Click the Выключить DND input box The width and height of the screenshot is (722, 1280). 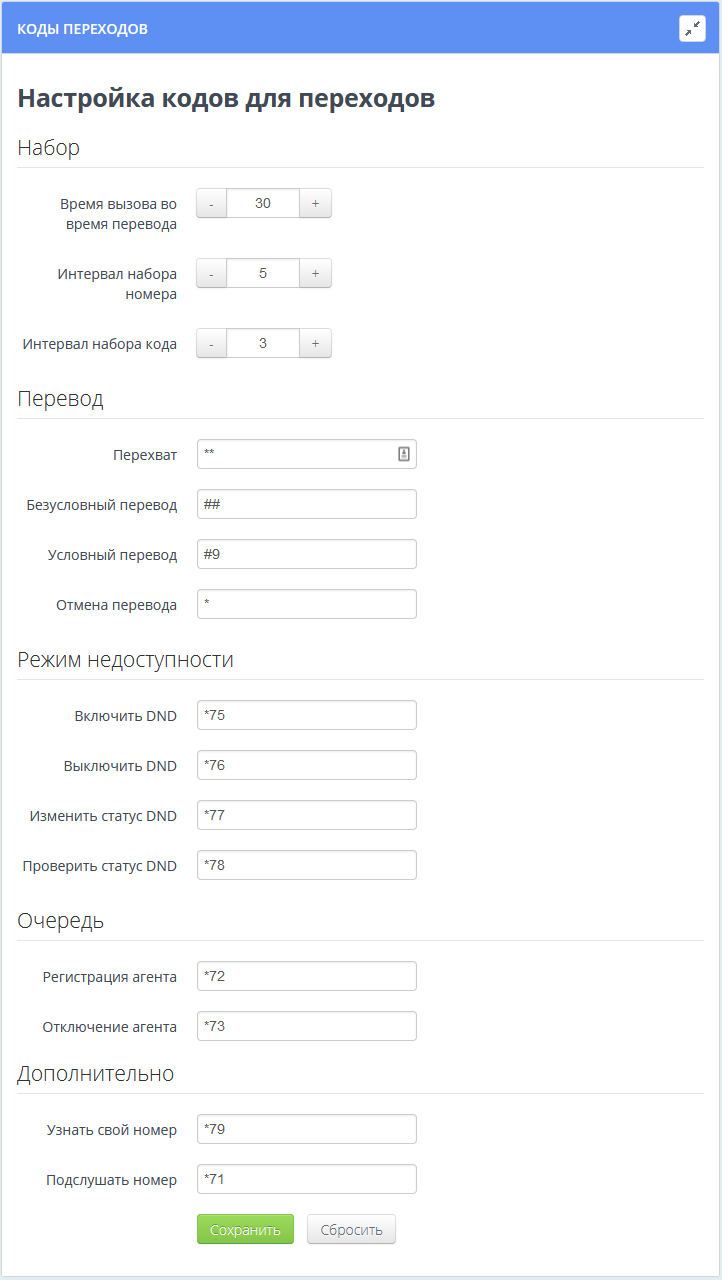(306, 765)
